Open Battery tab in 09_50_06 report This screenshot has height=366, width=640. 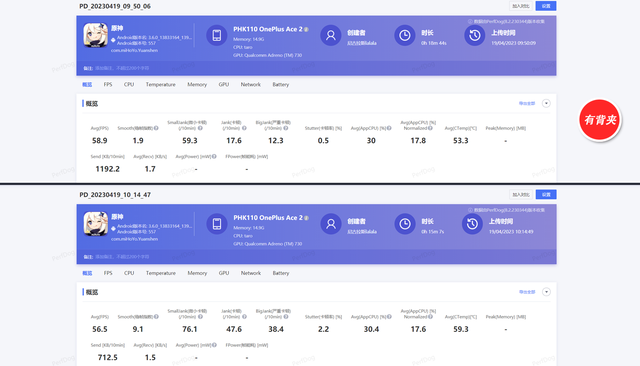[x=281, y=84]
